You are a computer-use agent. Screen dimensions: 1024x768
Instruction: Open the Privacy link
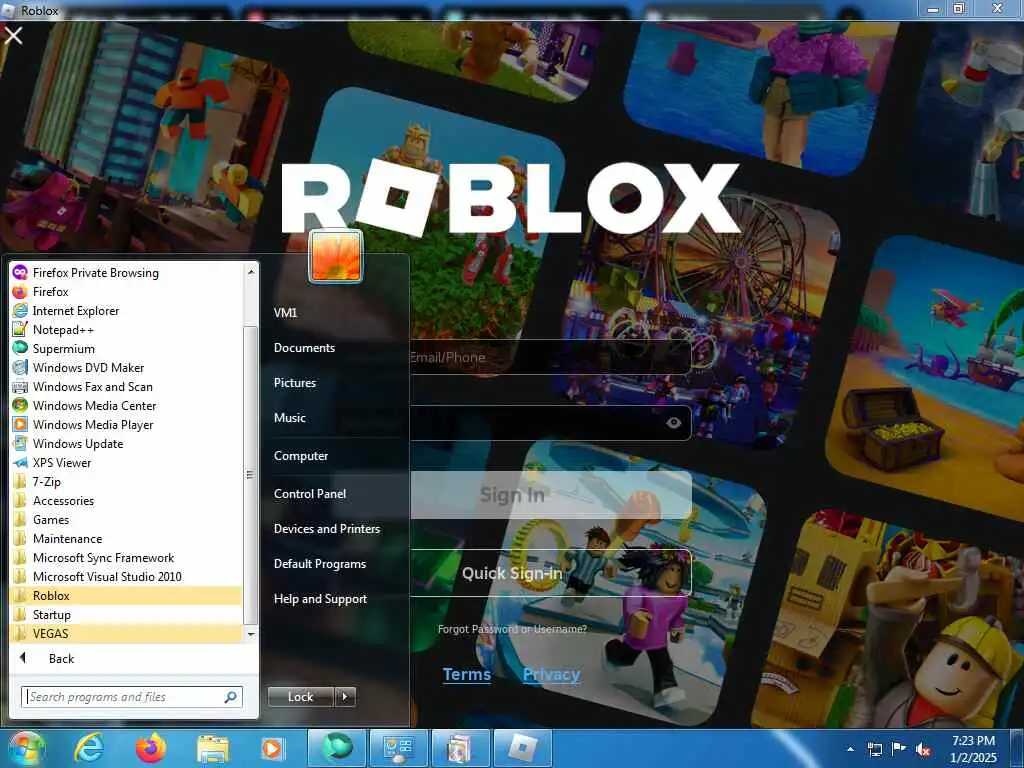tap(551, 674)
